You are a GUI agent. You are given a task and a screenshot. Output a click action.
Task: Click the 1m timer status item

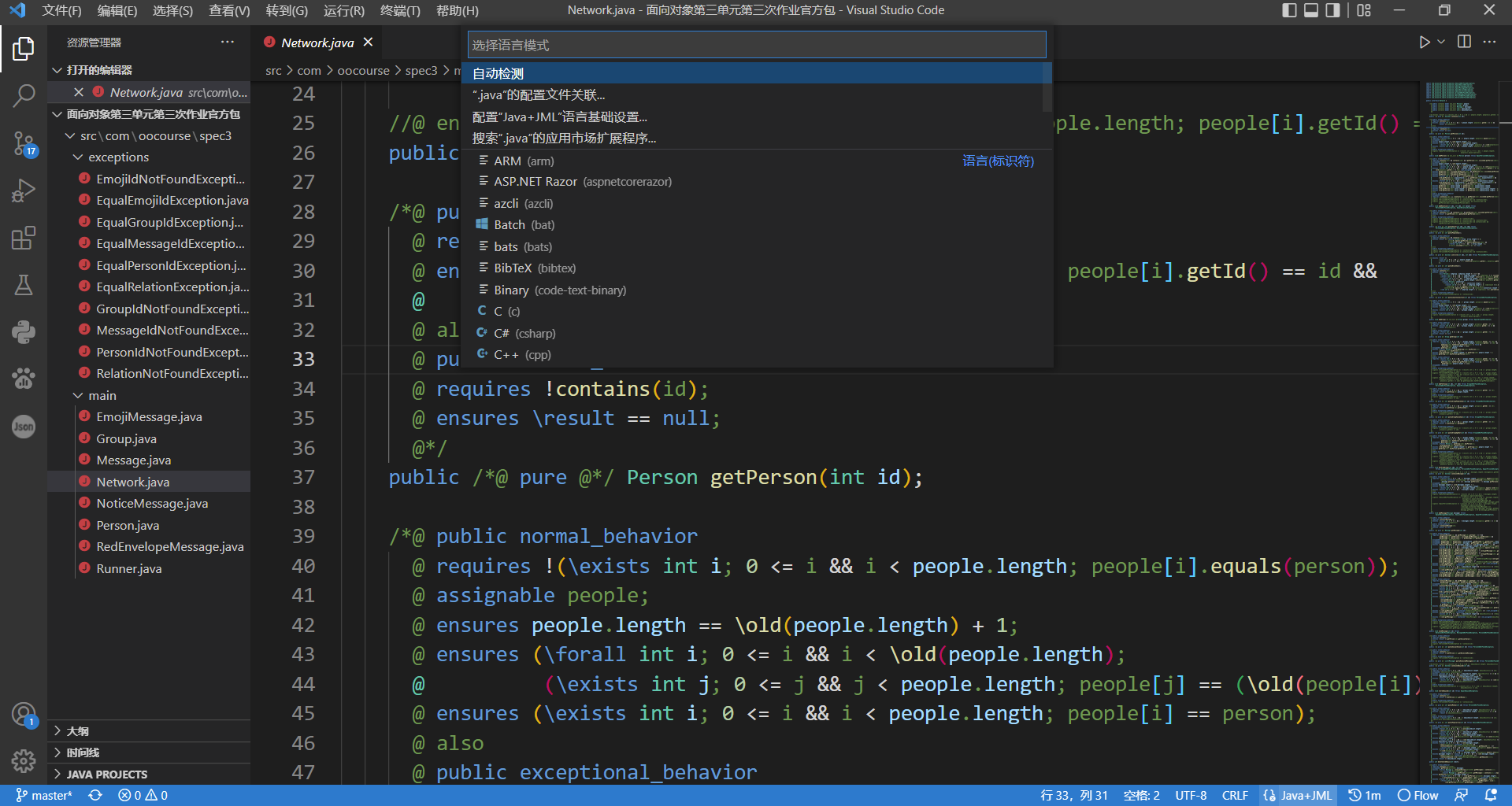(x=1365, y=796)
